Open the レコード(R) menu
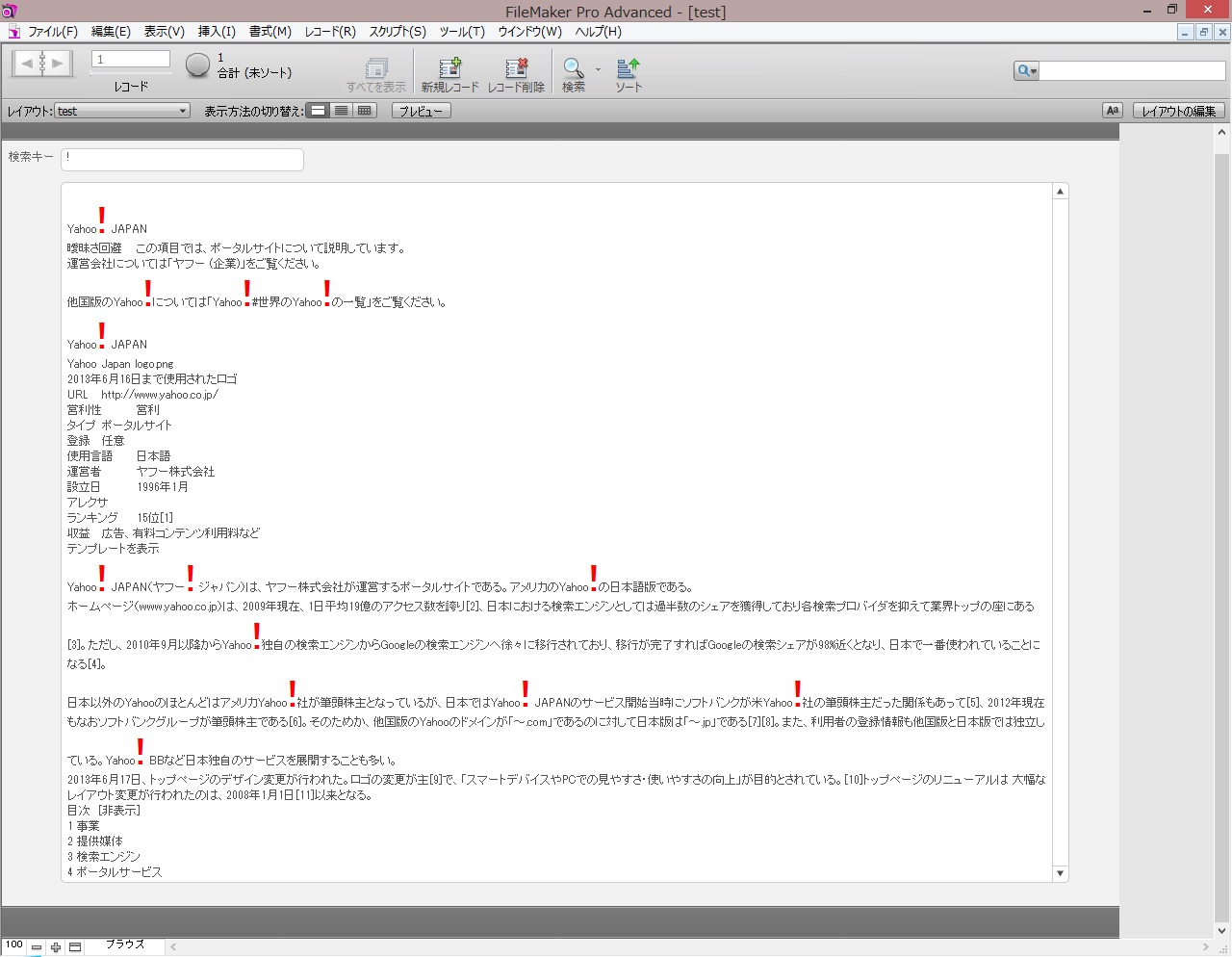This screenshot has width=1232, height=957. pos(330,32)
